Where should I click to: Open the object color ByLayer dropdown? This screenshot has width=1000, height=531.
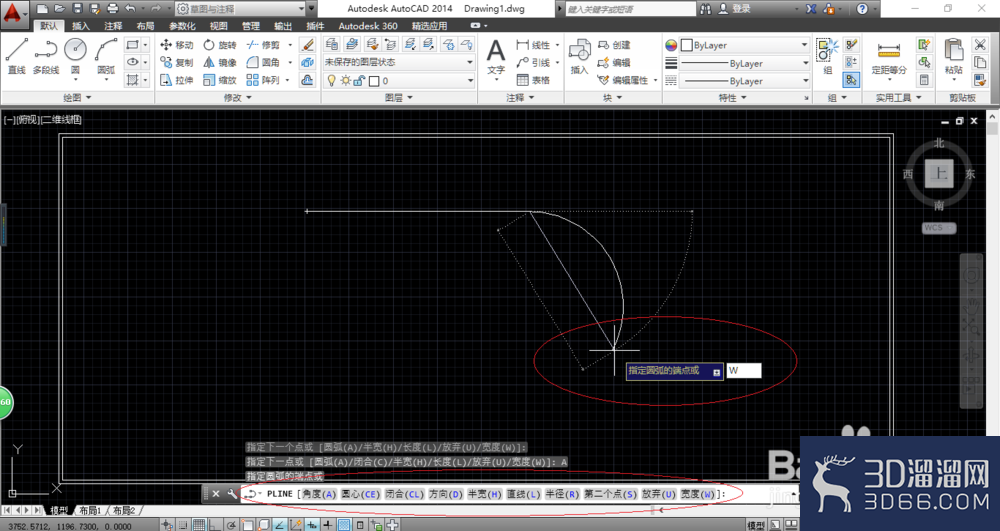point(744,45)
